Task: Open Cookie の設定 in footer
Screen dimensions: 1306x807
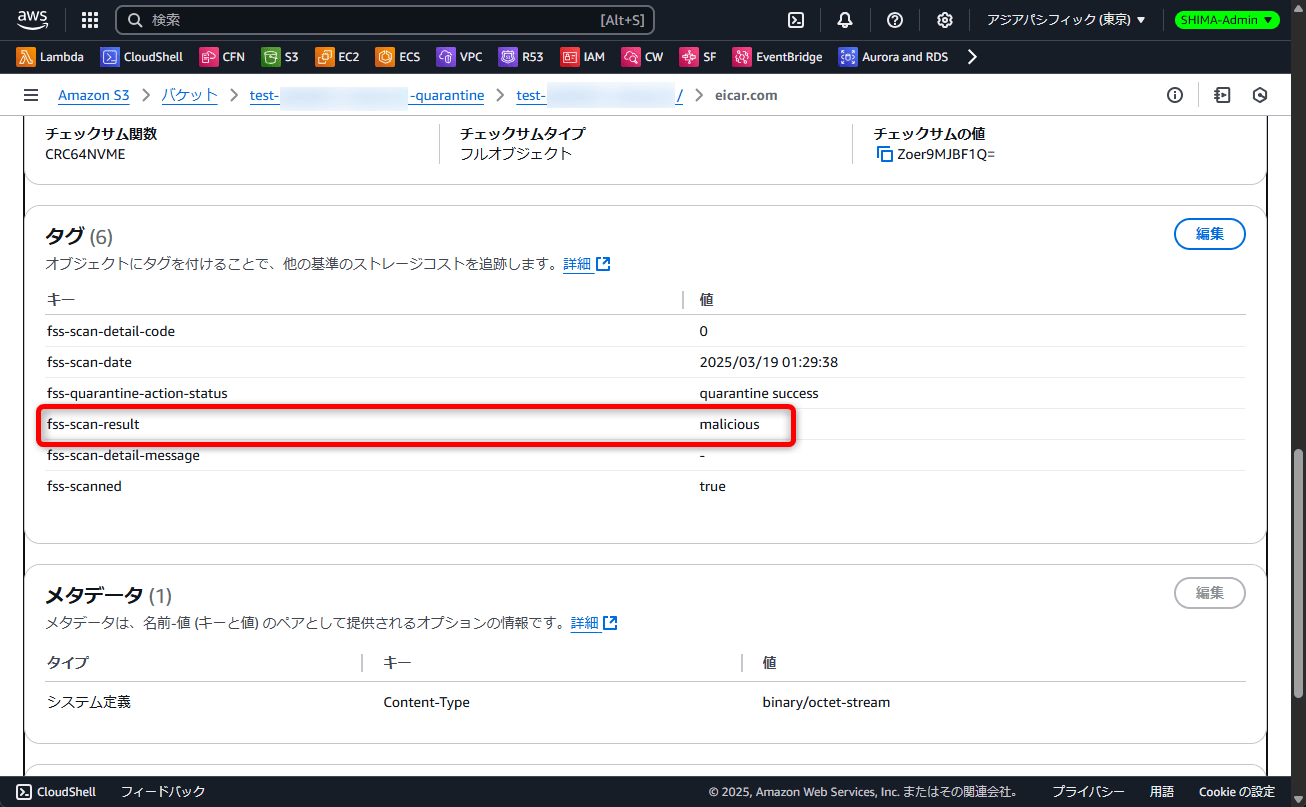Action: (1237, 792)
